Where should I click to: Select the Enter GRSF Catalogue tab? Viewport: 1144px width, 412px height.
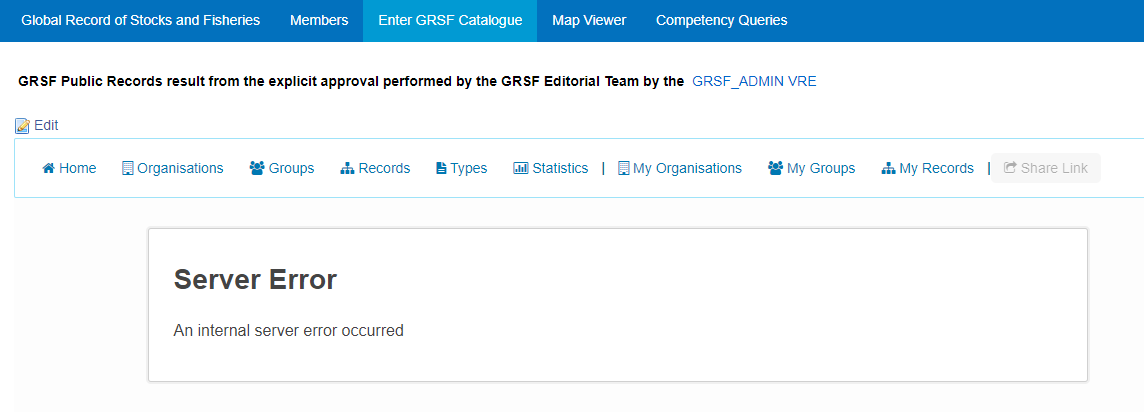(x=450, y=20)
